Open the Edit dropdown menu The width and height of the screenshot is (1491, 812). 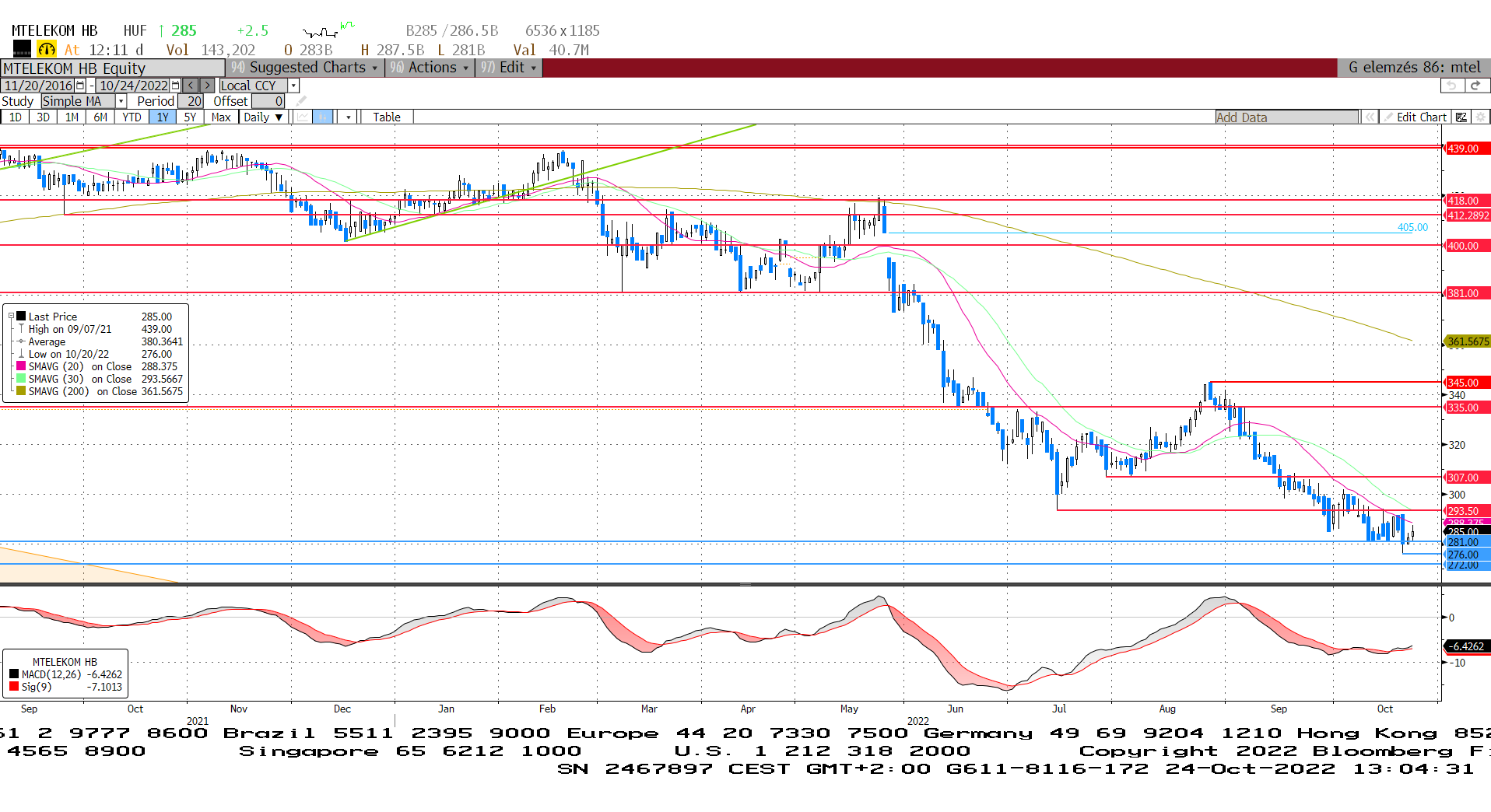[x=509, y=68]
